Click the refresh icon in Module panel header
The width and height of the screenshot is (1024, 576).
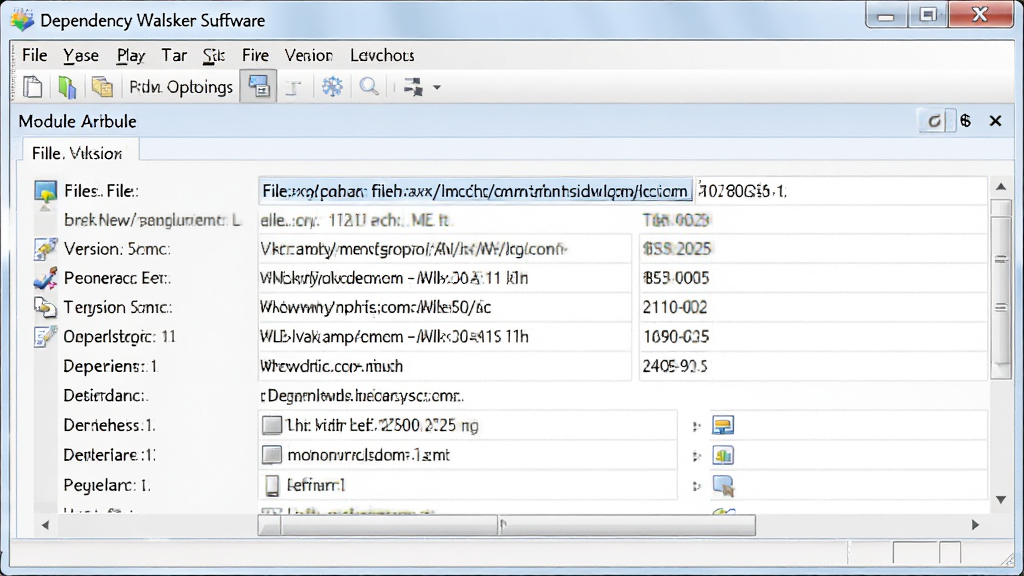[935, 121]
